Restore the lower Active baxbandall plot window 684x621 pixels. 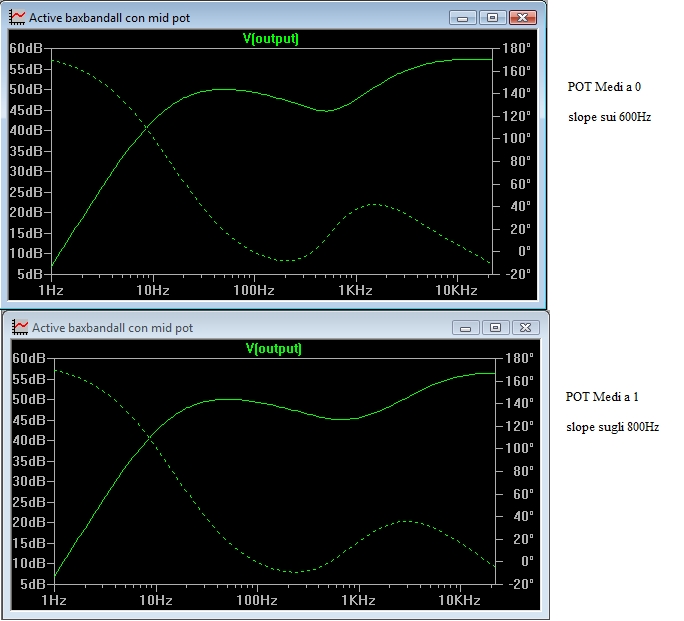tap(494, 327)
